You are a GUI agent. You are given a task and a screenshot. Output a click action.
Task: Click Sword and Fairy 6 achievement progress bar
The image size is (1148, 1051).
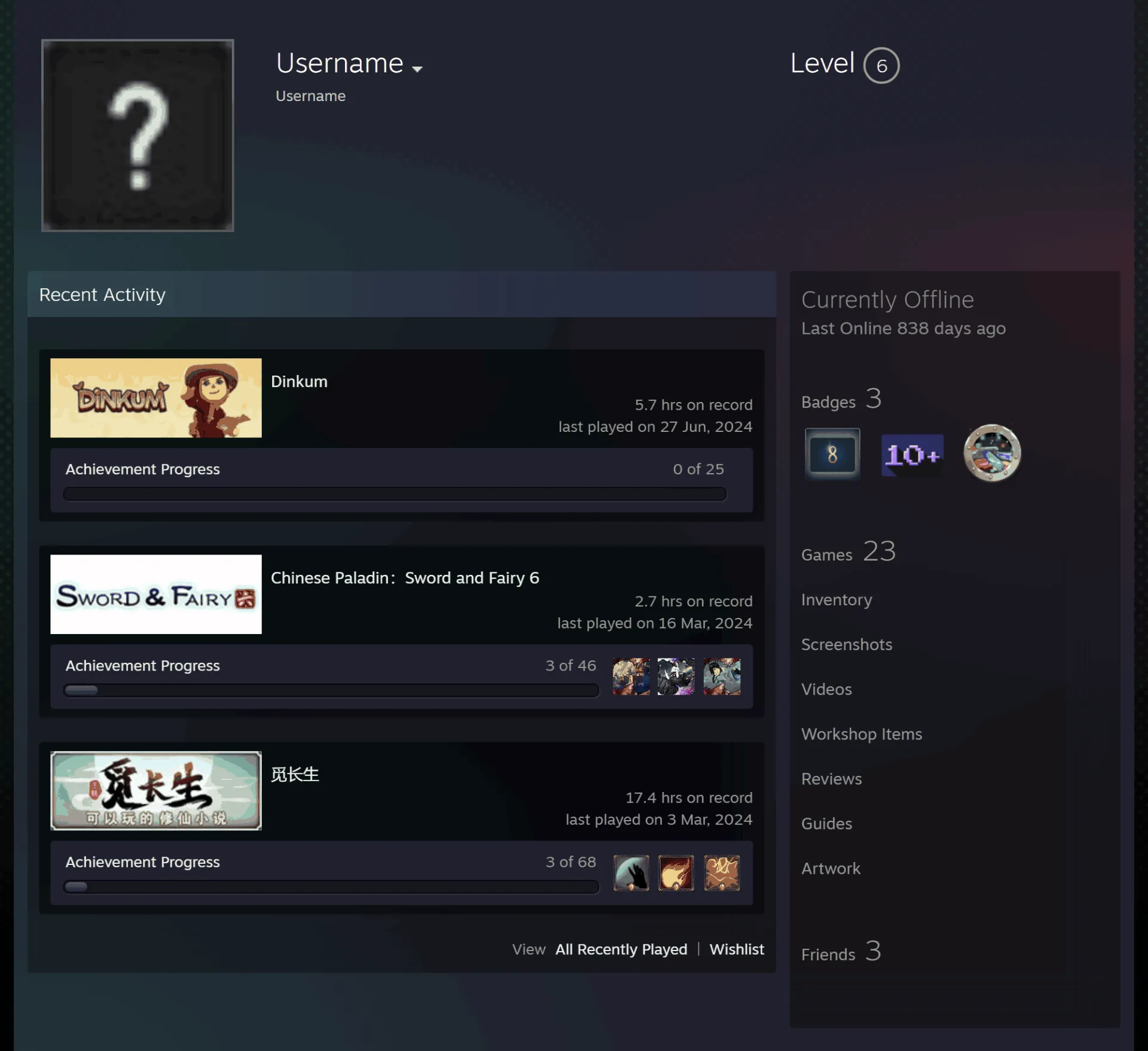(x=331, y=690)
